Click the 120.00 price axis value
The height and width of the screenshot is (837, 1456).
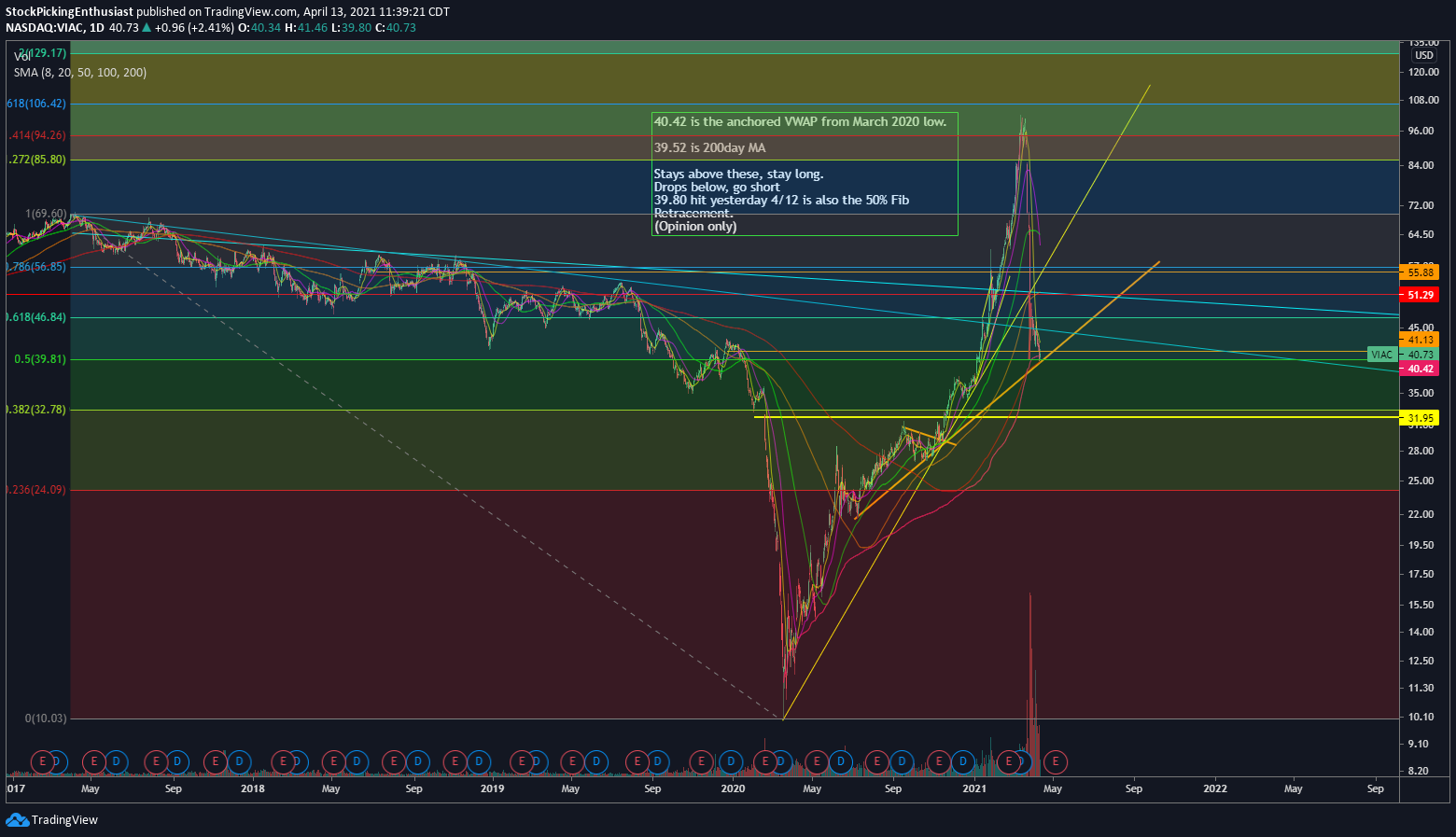pos(1422,72)
